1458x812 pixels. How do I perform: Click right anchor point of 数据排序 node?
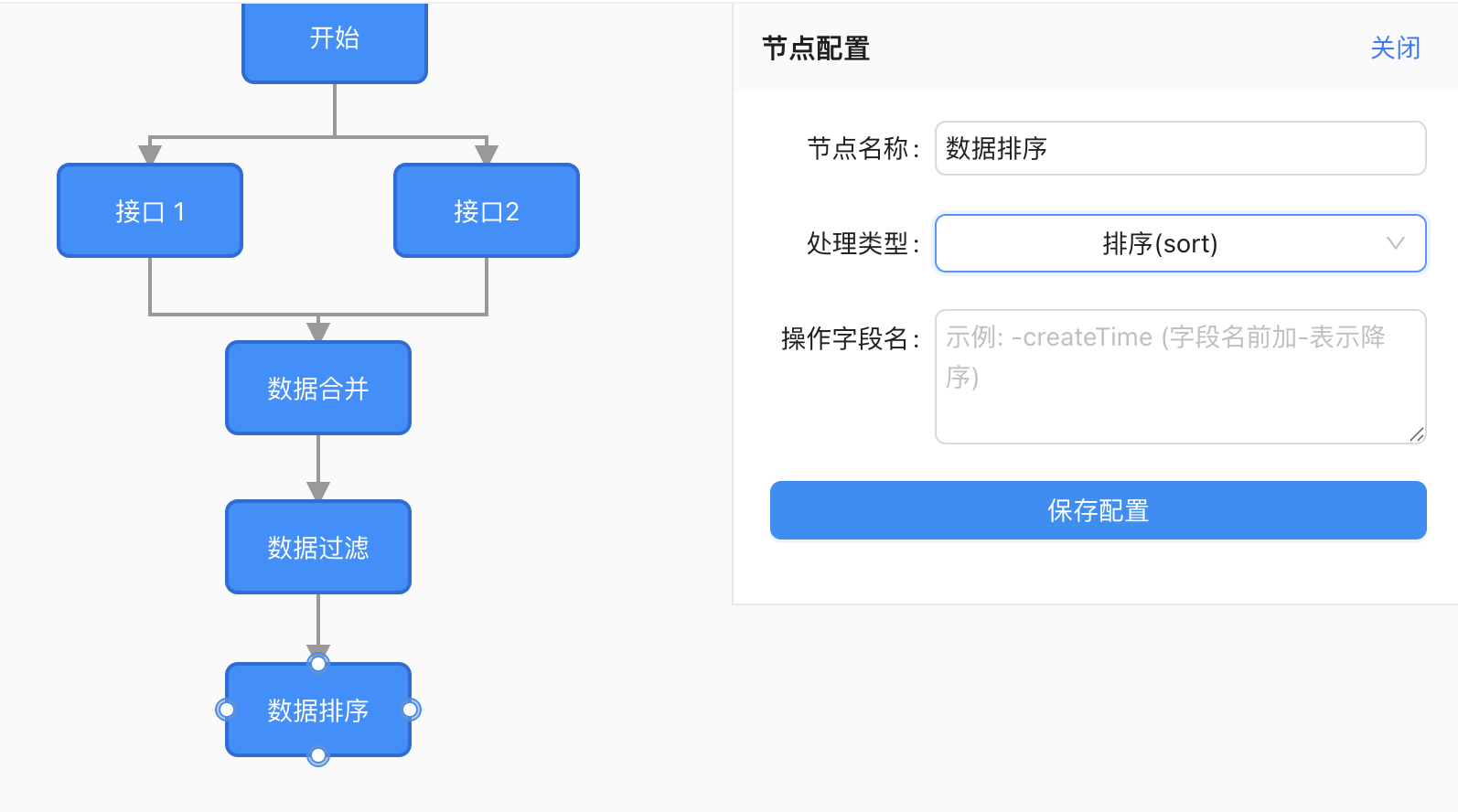411,710
